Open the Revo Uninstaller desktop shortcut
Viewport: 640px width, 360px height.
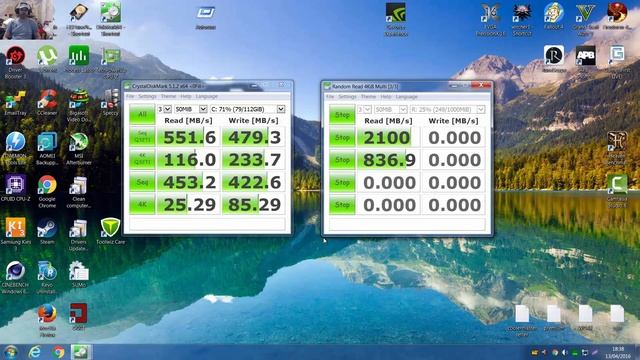(47, 277)
